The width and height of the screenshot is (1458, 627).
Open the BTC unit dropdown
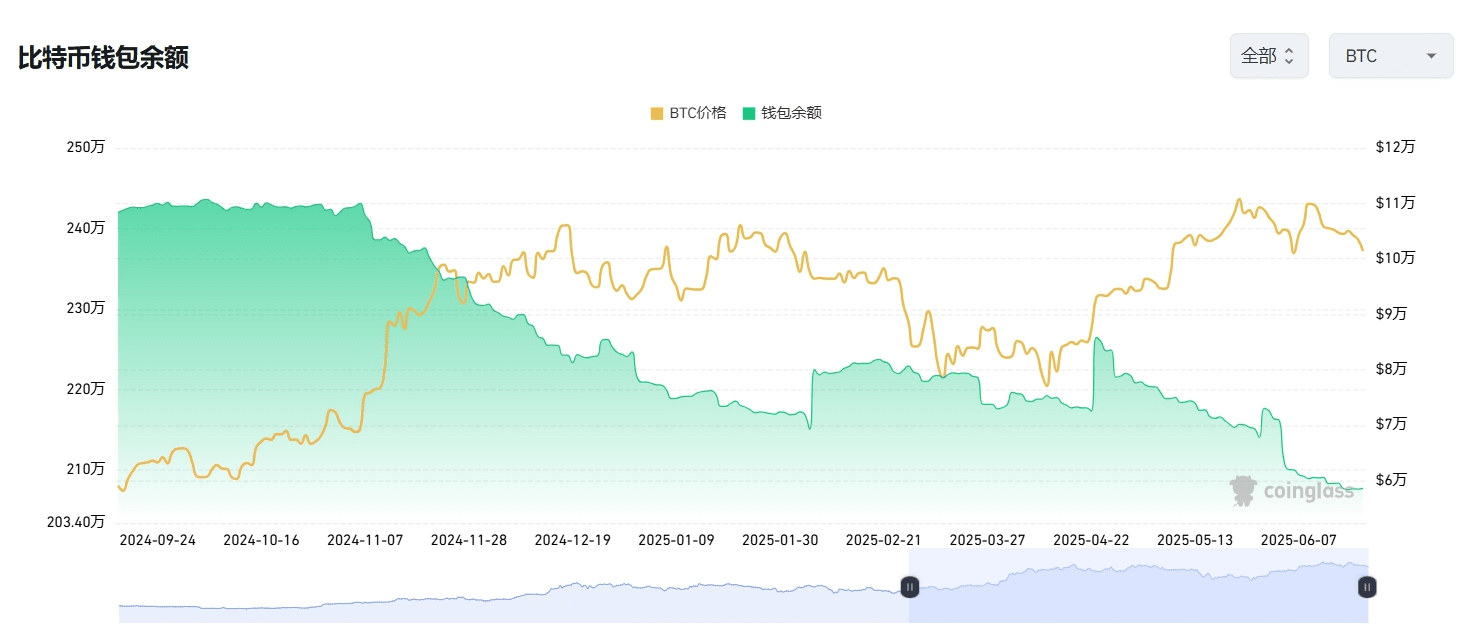coord(1390,56)
